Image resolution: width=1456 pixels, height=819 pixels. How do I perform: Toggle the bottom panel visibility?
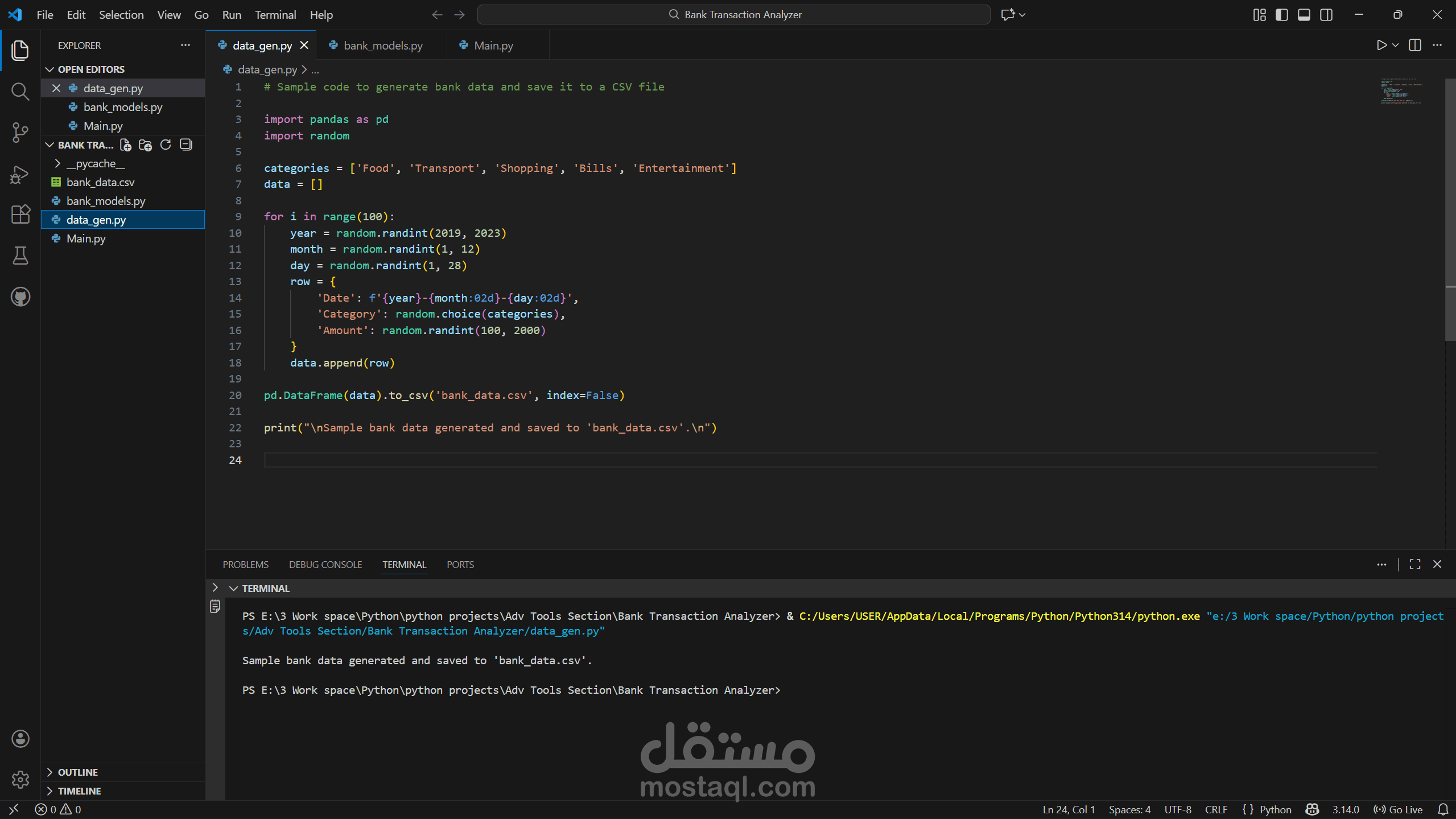point(1304,15)
